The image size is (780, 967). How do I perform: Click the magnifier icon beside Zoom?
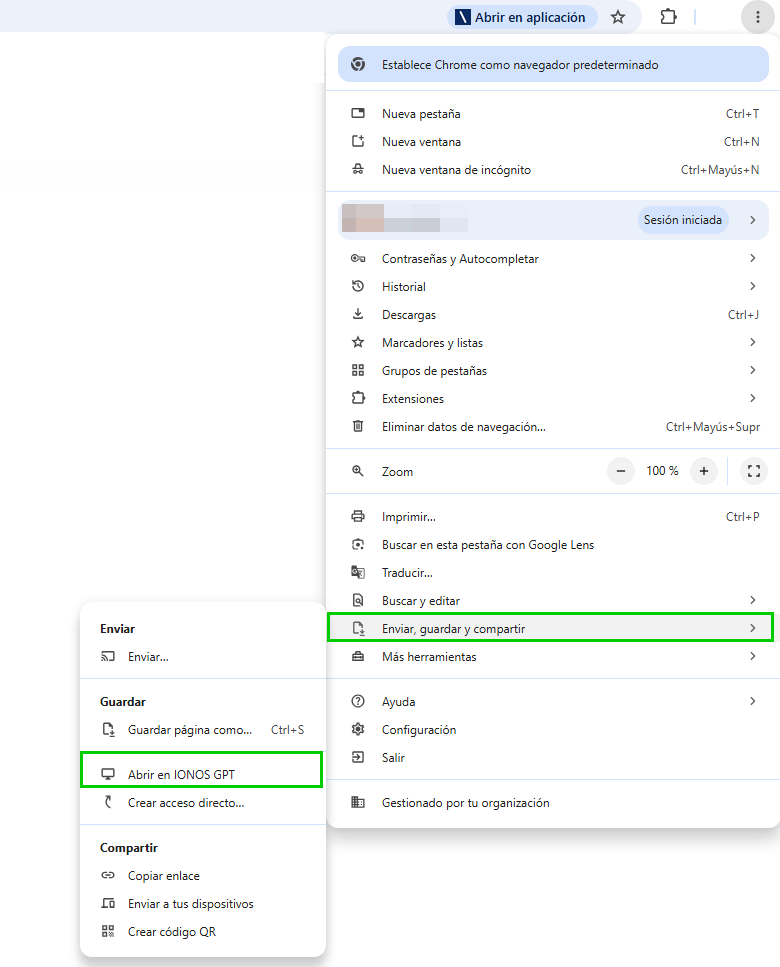tap(358, 471)
